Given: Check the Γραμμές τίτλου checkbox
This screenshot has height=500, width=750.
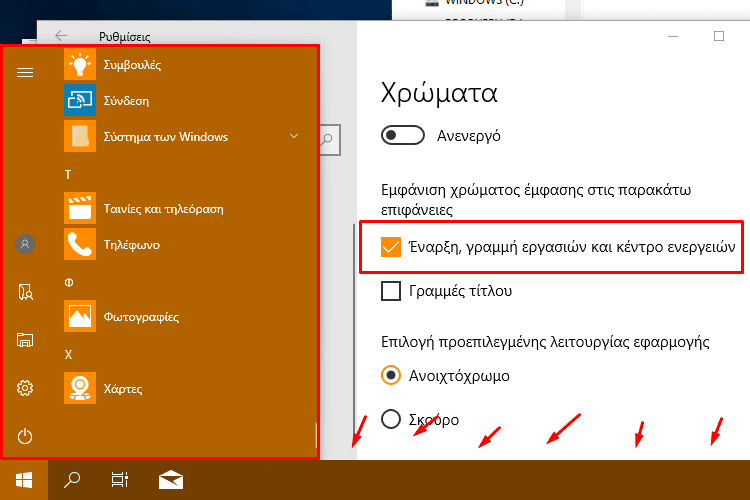Looking at the screenshot, I should 391,291.
